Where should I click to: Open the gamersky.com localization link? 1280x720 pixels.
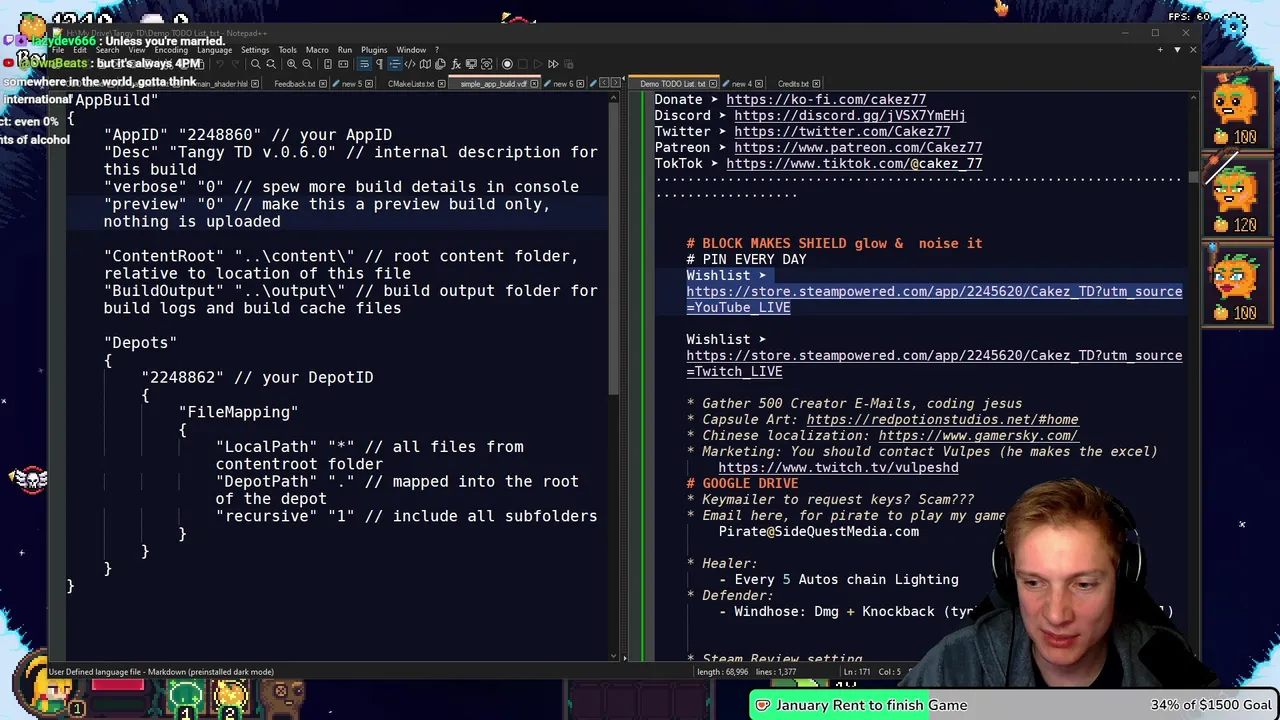tap(978, 436)
